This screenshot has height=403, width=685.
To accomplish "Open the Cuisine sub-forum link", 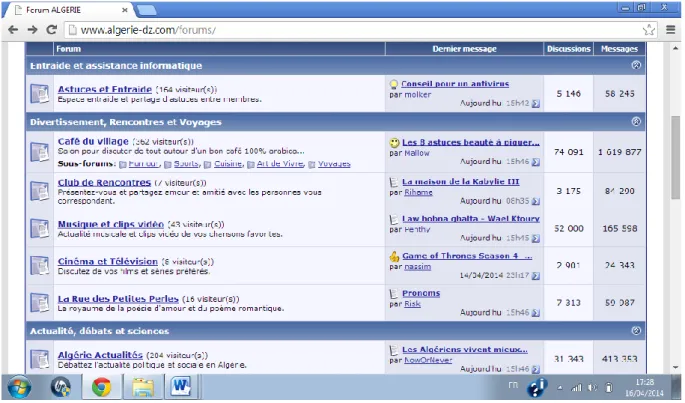I will [228, 163].
